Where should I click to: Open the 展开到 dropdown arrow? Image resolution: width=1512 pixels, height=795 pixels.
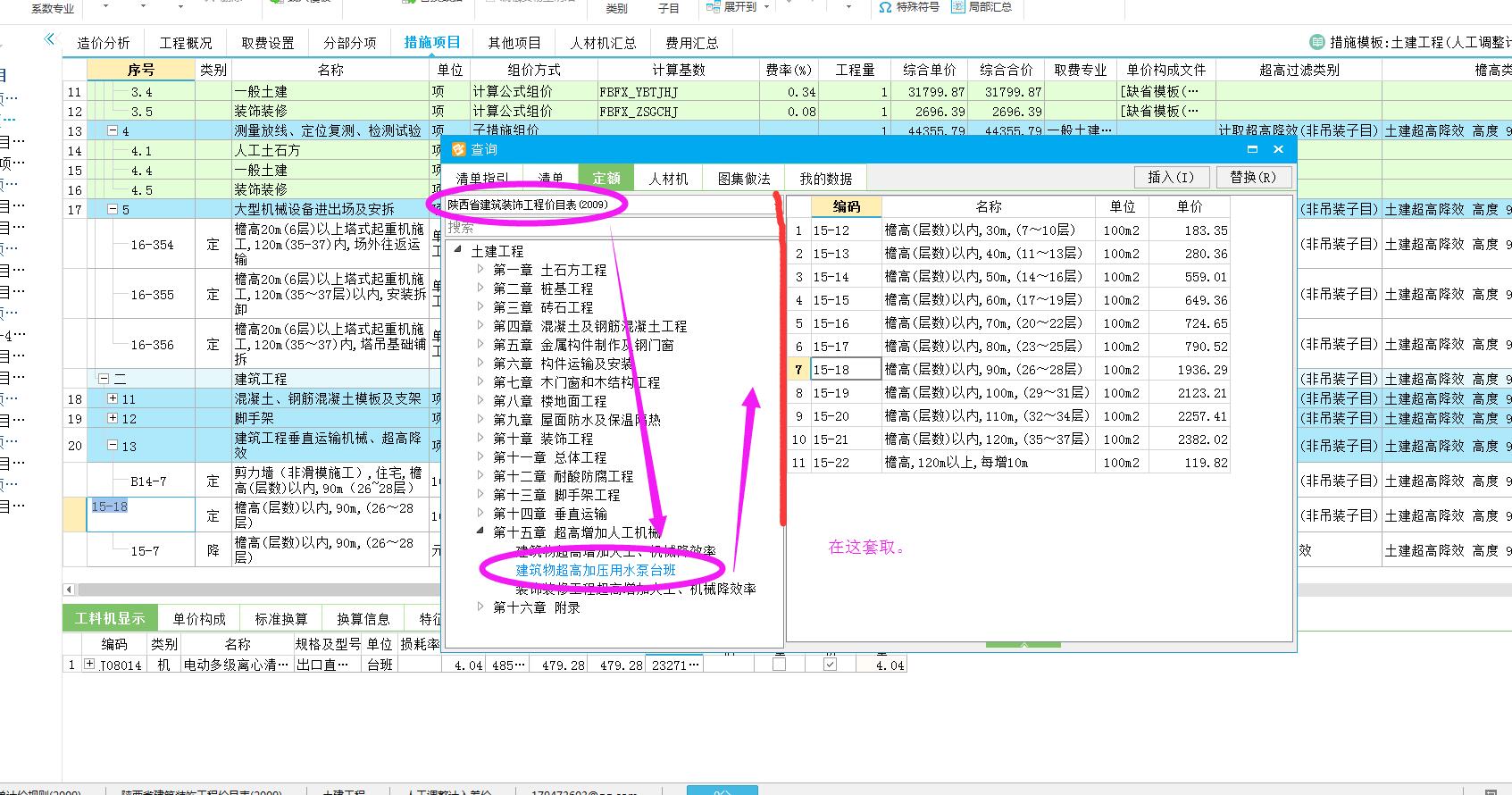pyautogui.click(x=767, y=7)
